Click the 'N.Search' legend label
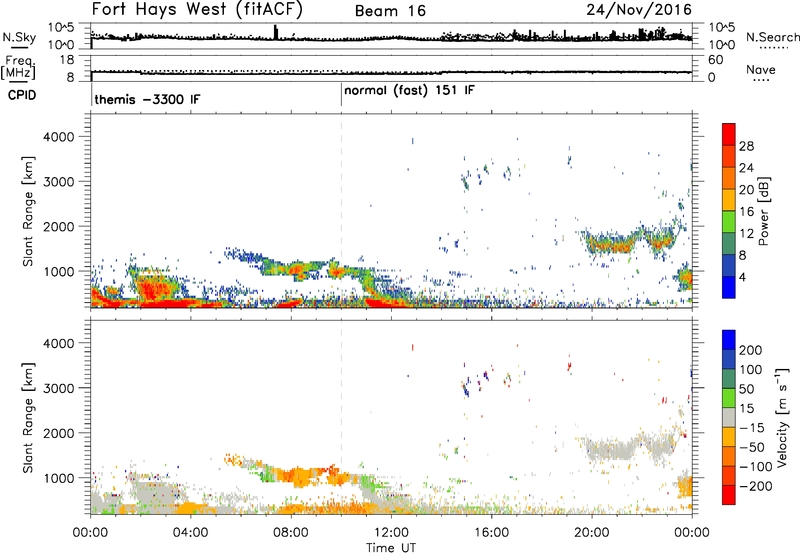 point(772,37)
